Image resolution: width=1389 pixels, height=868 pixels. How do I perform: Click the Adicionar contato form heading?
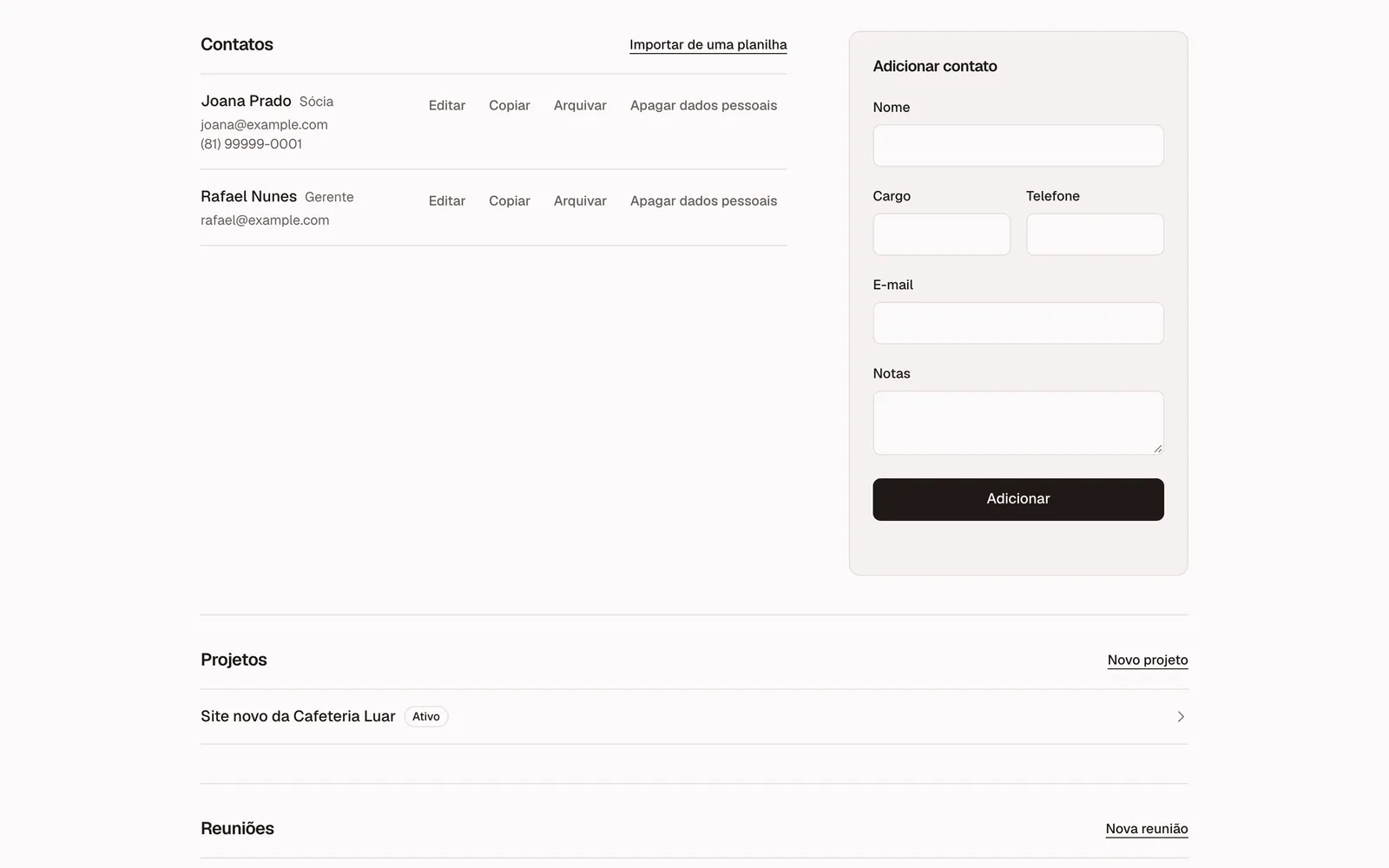coord(935,67)
